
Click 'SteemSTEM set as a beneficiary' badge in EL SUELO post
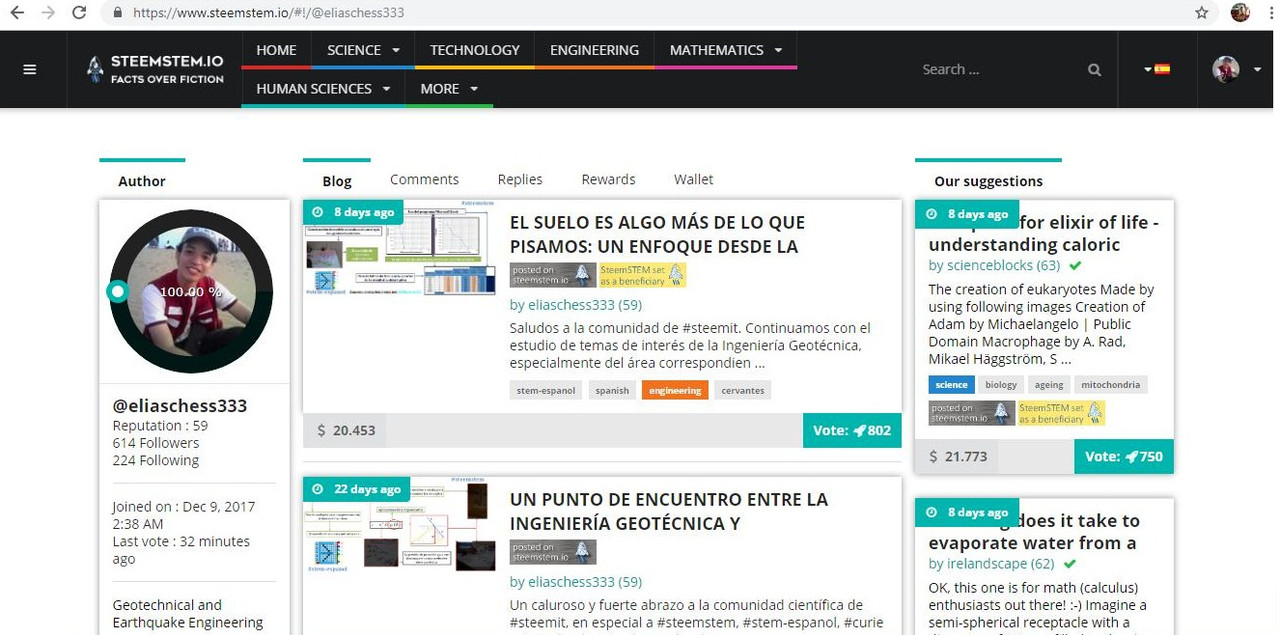(x=643, y=275)
